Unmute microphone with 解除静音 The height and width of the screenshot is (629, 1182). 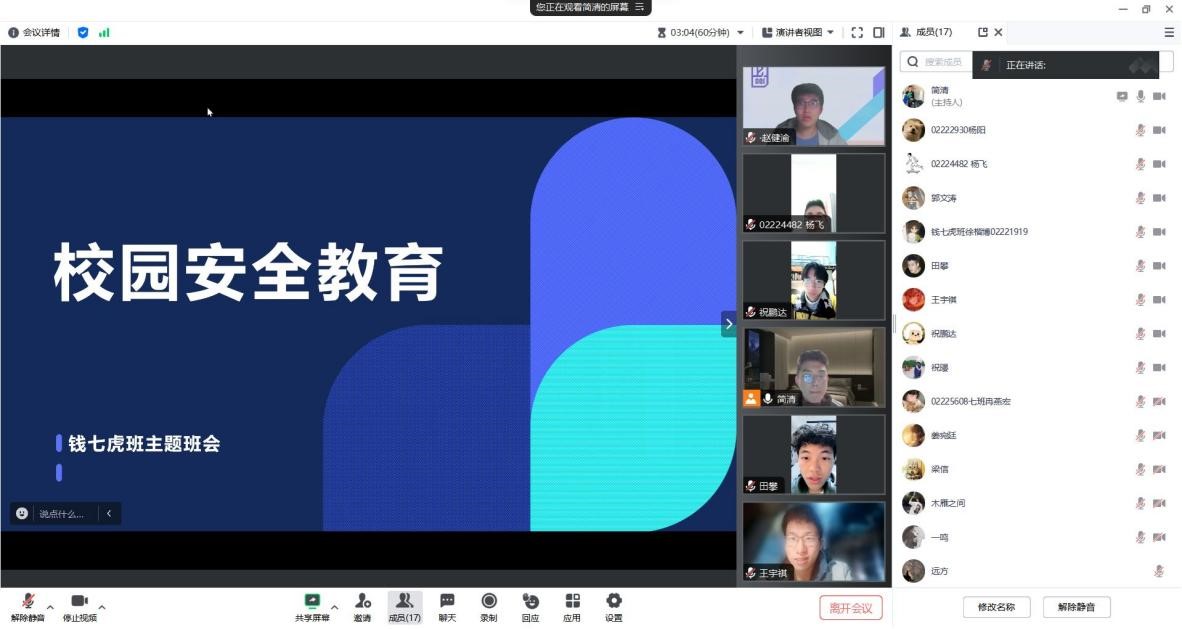tap(27, 604)
